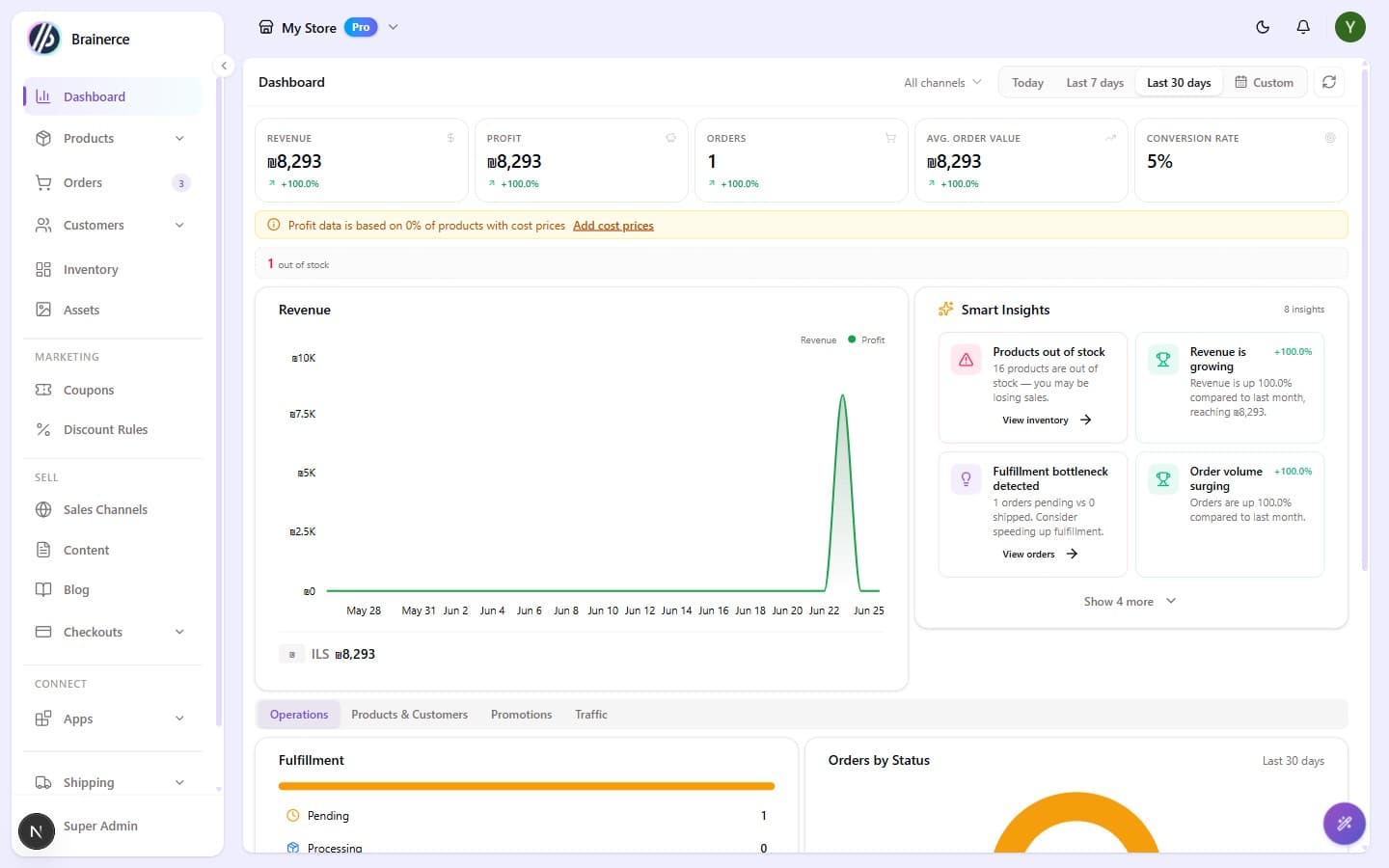Click the Pending row clock icon
Image resolution: width=1389 pixels, height=868 pixels.
pyautogui.click(x=293, y=815)
